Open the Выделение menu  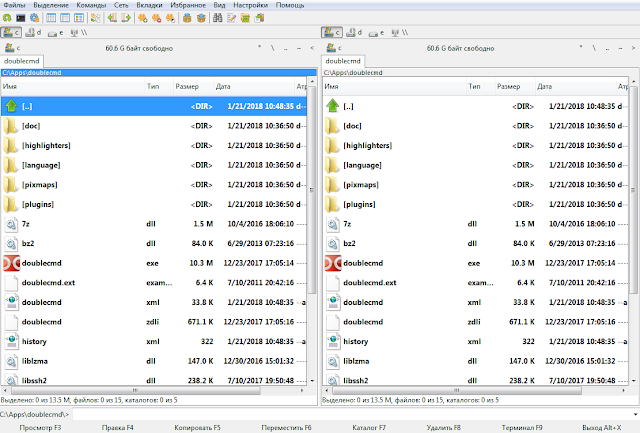51,5
